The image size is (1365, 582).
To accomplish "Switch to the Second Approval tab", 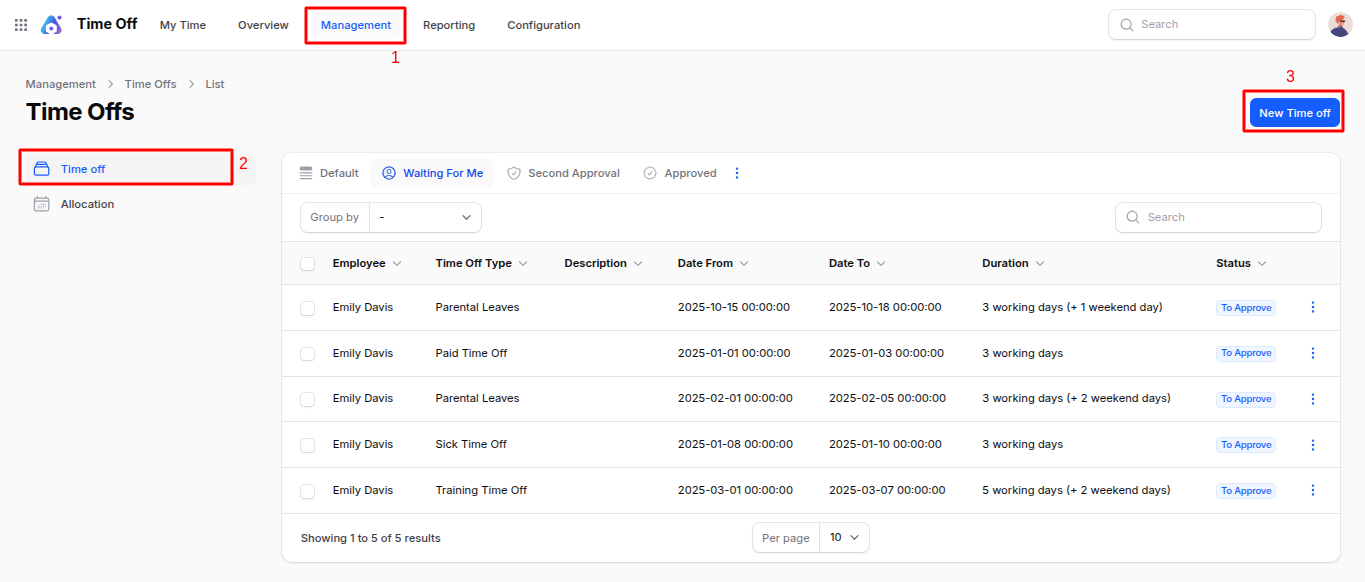I will pos(563,173).
